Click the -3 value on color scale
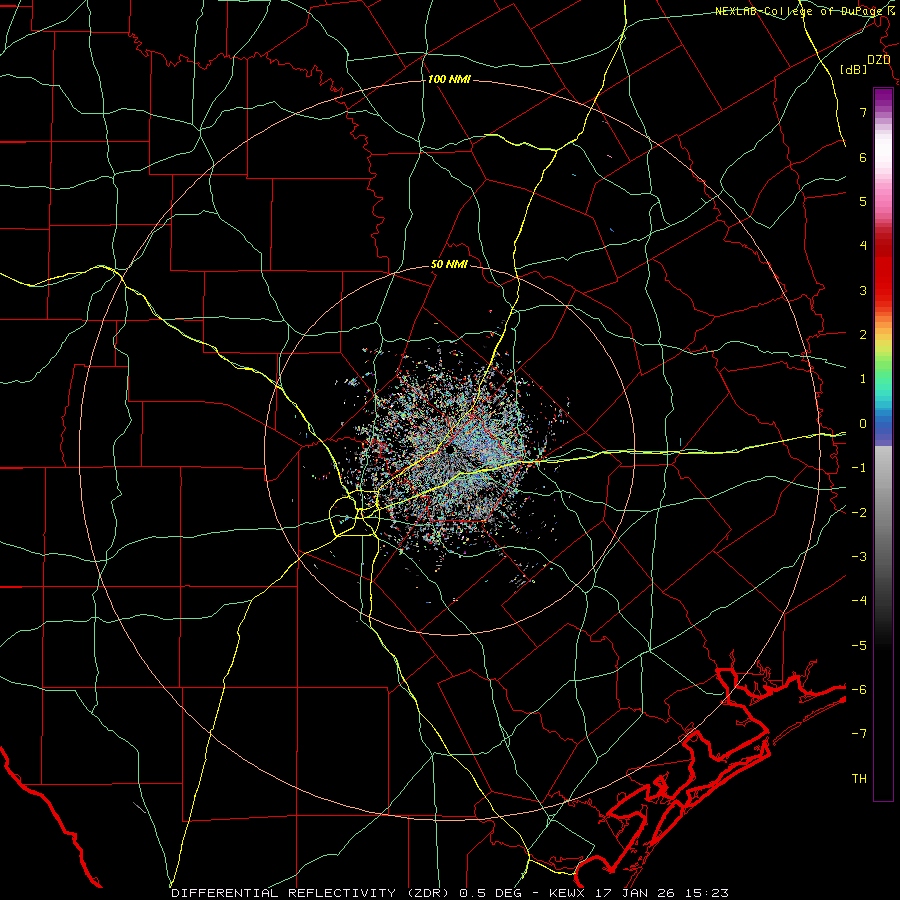 [x=859, y=557]
